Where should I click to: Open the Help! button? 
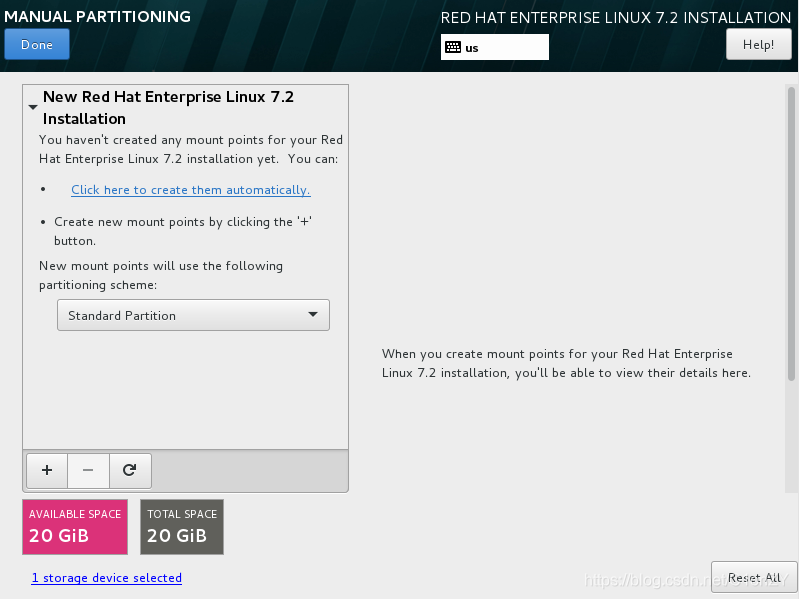pyautogui.click(x=758, y=44)
